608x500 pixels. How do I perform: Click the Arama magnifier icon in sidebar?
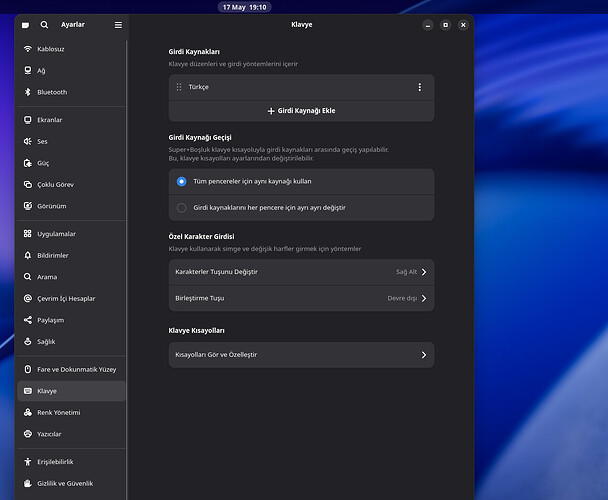(x=28, y=277)
